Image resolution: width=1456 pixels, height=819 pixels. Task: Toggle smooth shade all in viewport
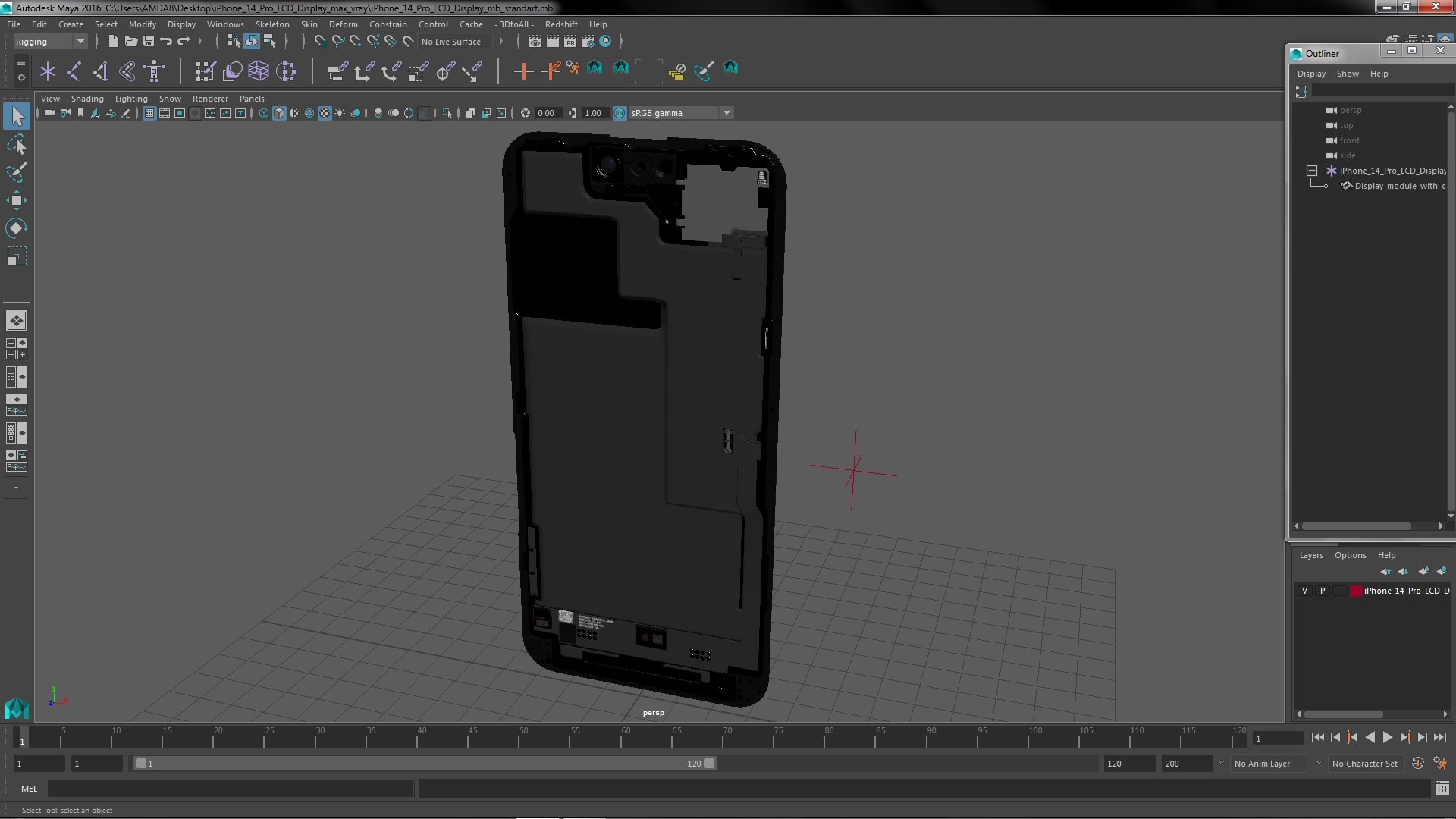click(x=279, y=113)
